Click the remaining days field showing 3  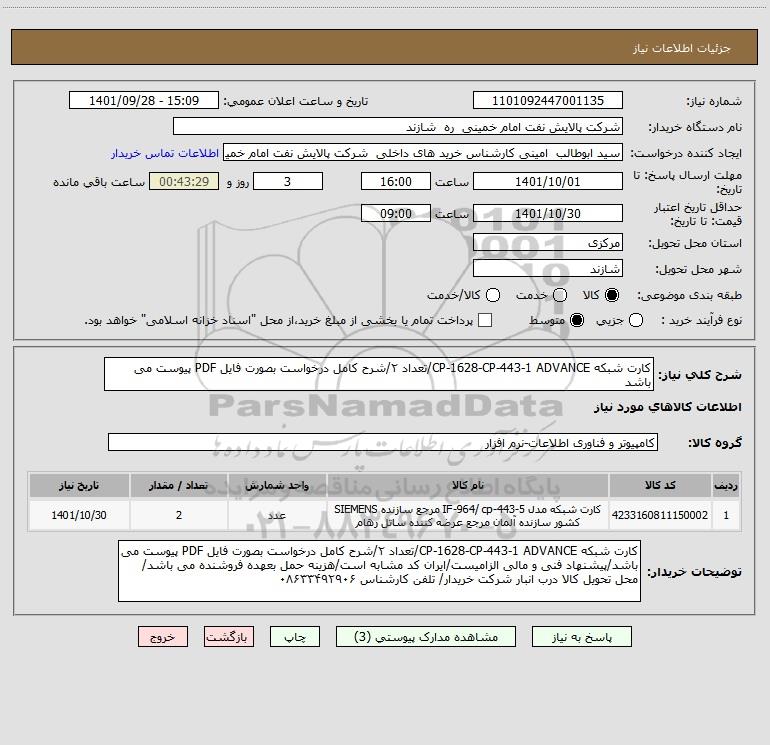[288, 182]
